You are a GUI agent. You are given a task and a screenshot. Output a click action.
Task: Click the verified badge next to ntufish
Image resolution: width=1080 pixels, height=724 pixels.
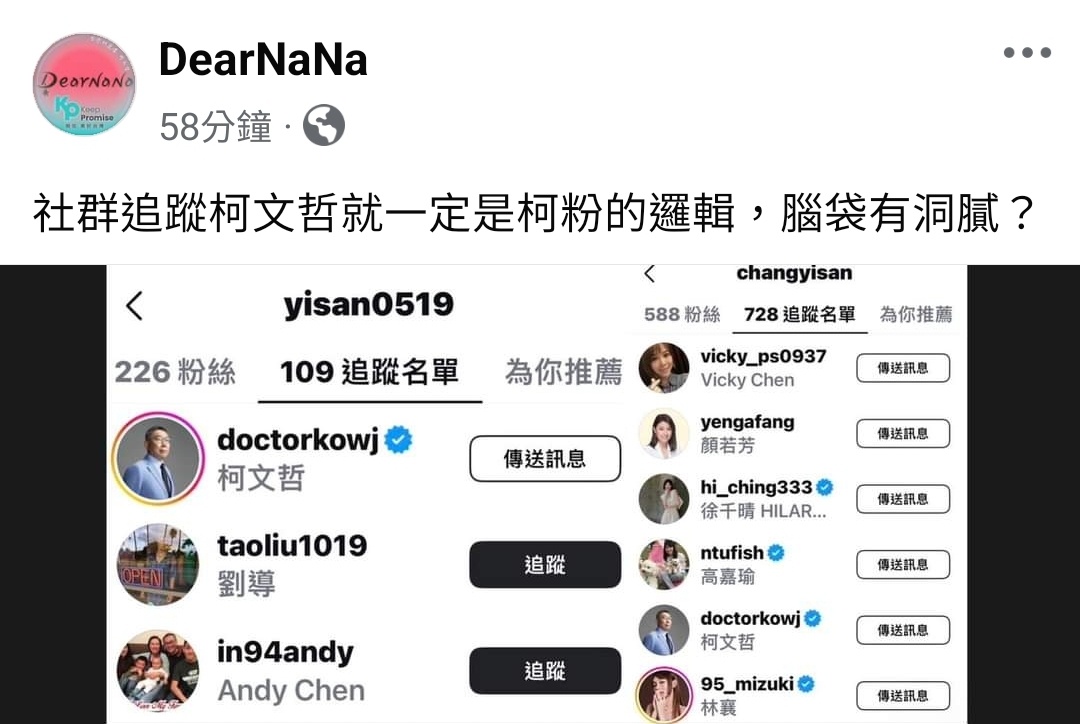pyautogui.click(x=776, y=552)
